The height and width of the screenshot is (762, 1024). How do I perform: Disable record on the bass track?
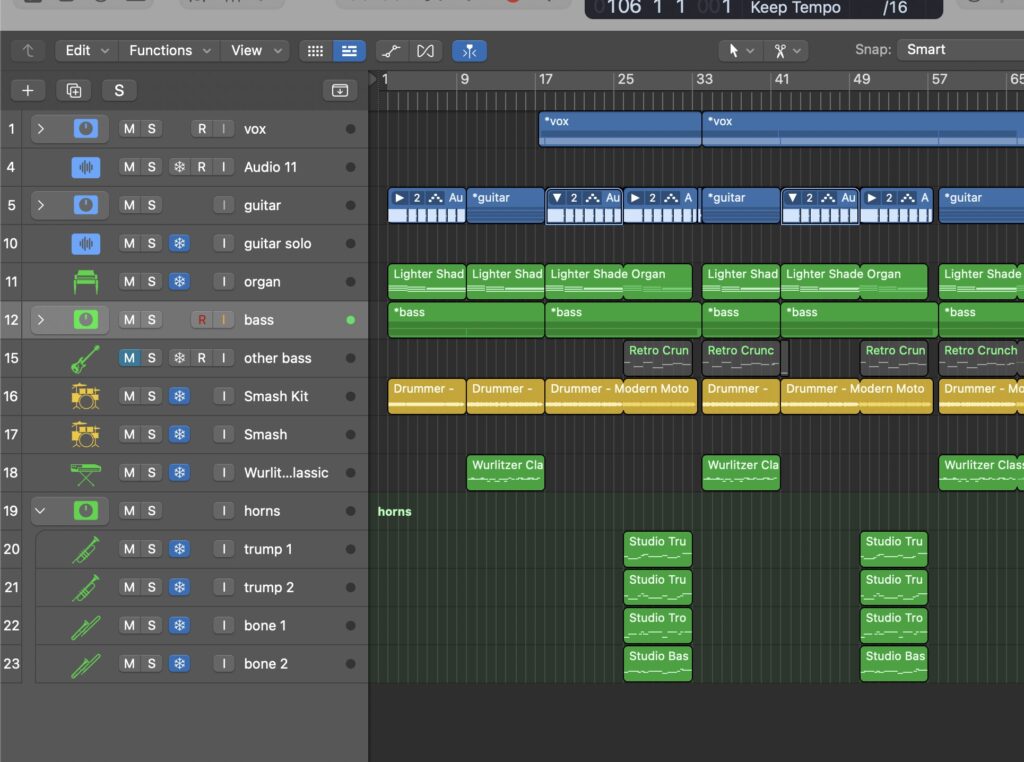(x=201, y=320)
